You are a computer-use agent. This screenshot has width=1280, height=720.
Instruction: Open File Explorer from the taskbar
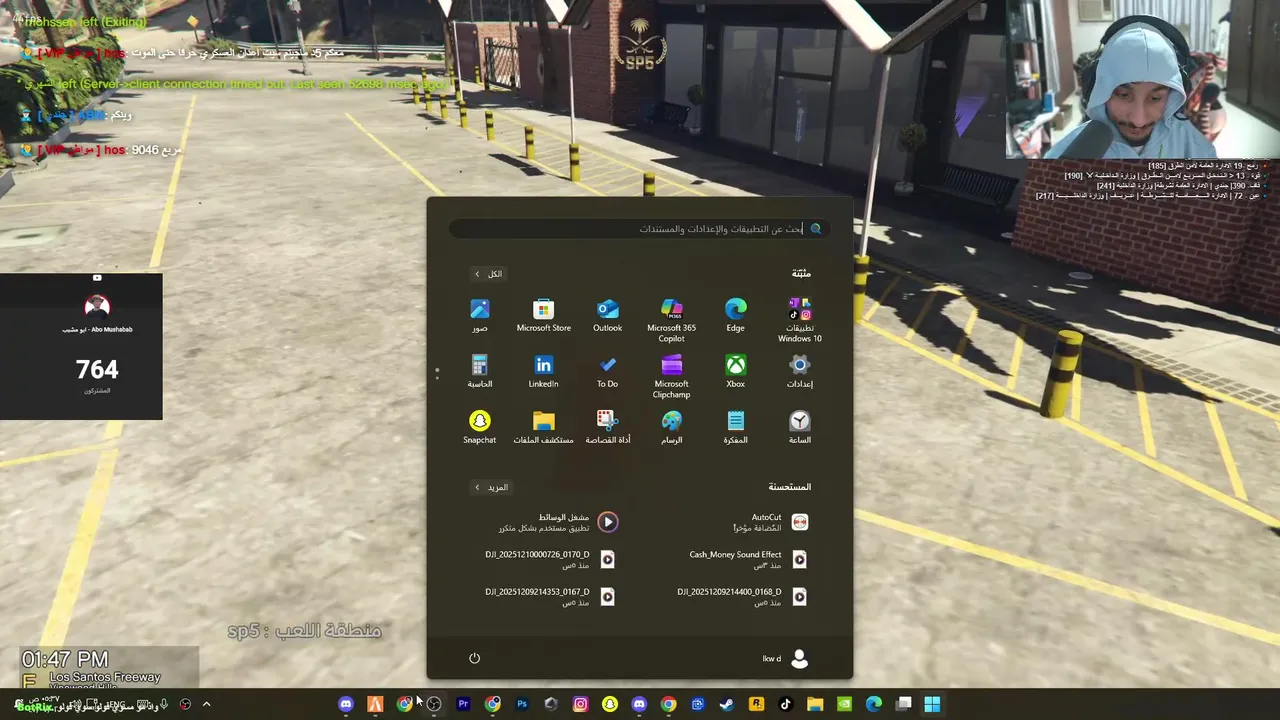coord(815,704)
